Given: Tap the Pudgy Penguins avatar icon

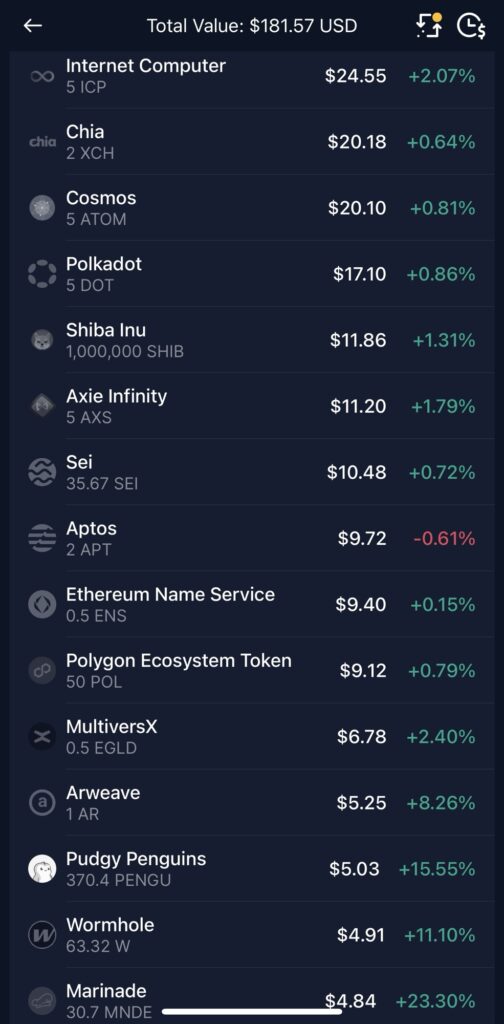Looking at the screenshot, I should click(42, 869).
